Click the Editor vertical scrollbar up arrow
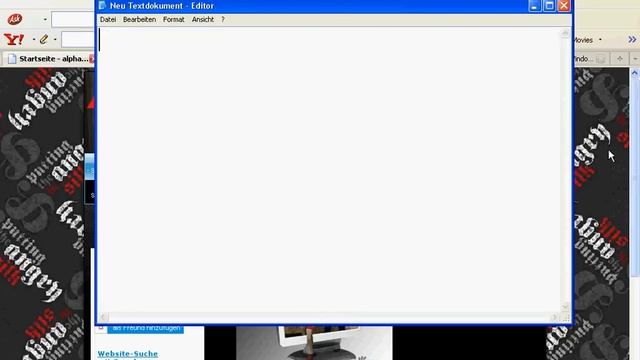640x360 pixels. 565,33
